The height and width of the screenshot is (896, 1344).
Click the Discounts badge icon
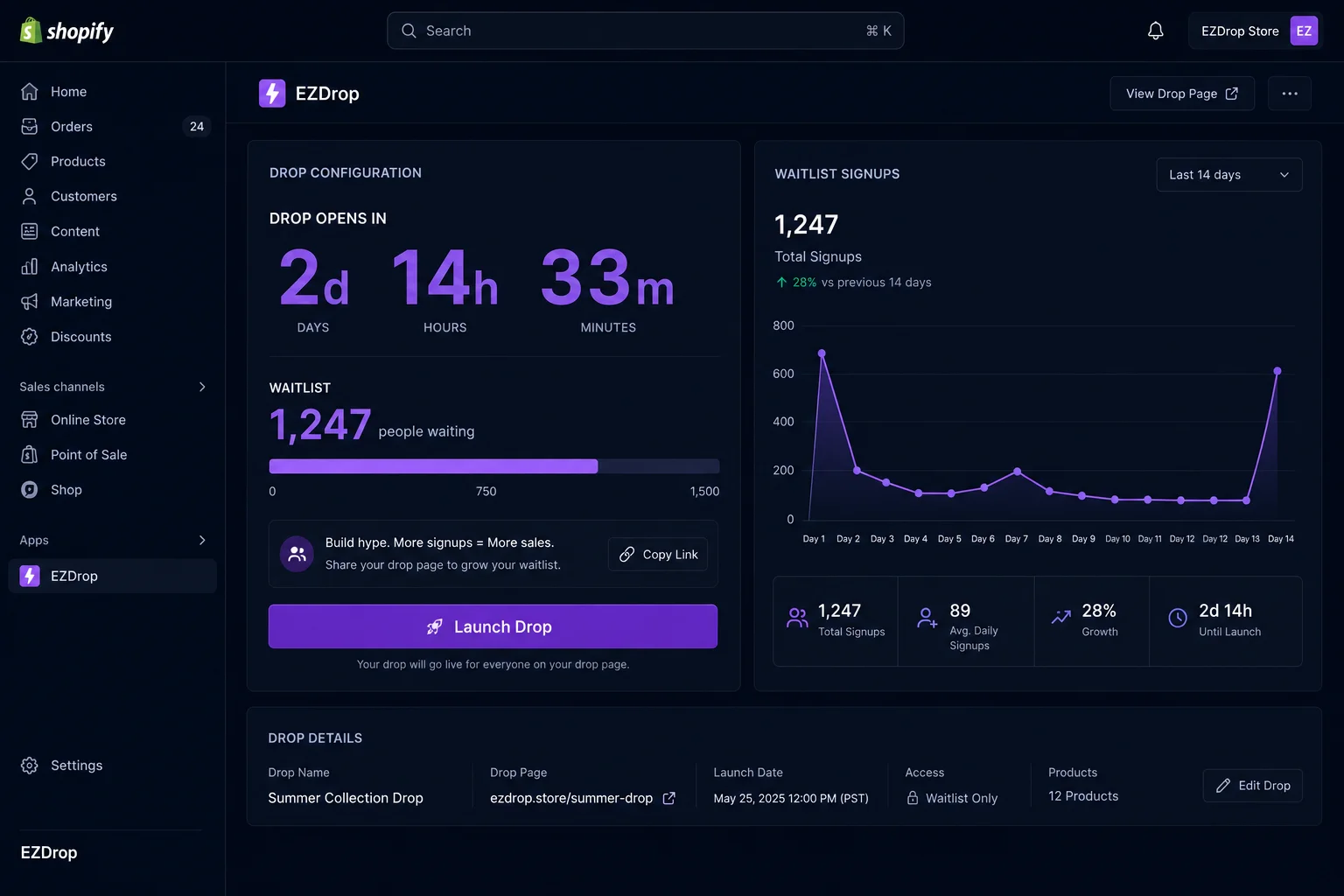click(x=30, y=336)
